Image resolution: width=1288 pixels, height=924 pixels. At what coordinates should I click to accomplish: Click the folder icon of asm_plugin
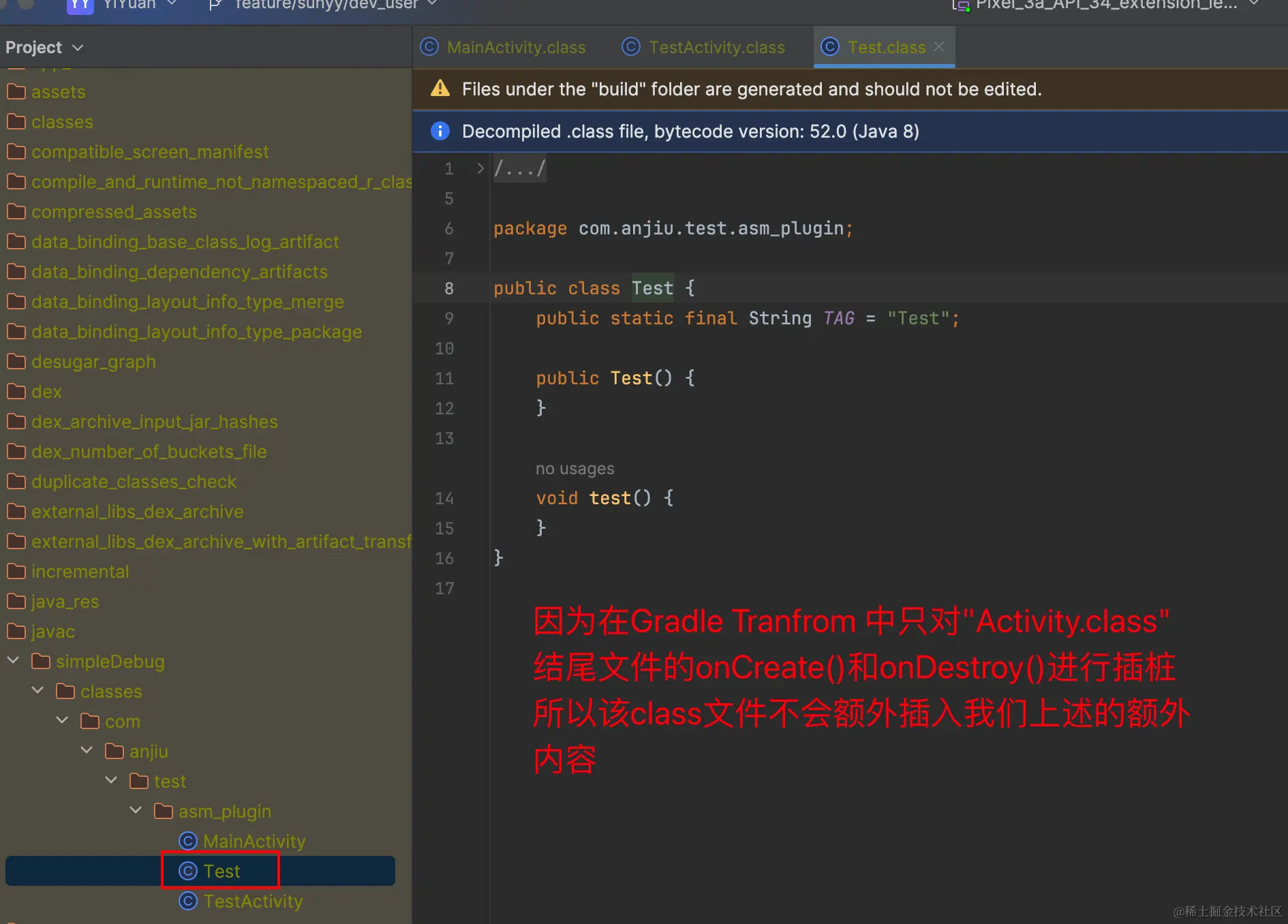[x=164, y=811]
